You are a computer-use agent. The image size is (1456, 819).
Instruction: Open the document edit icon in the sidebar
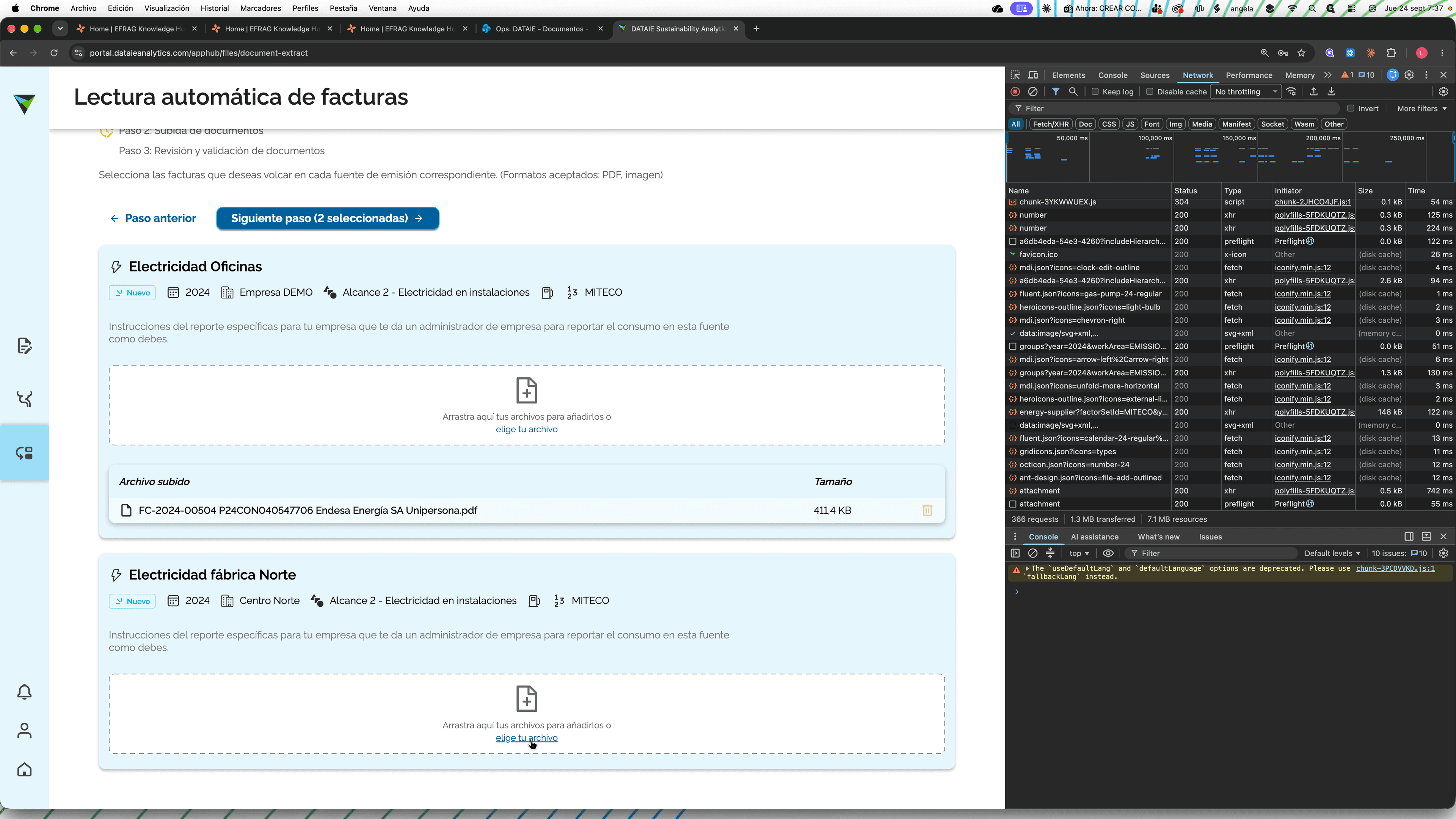pyautogui.click(x=24, y=346)
